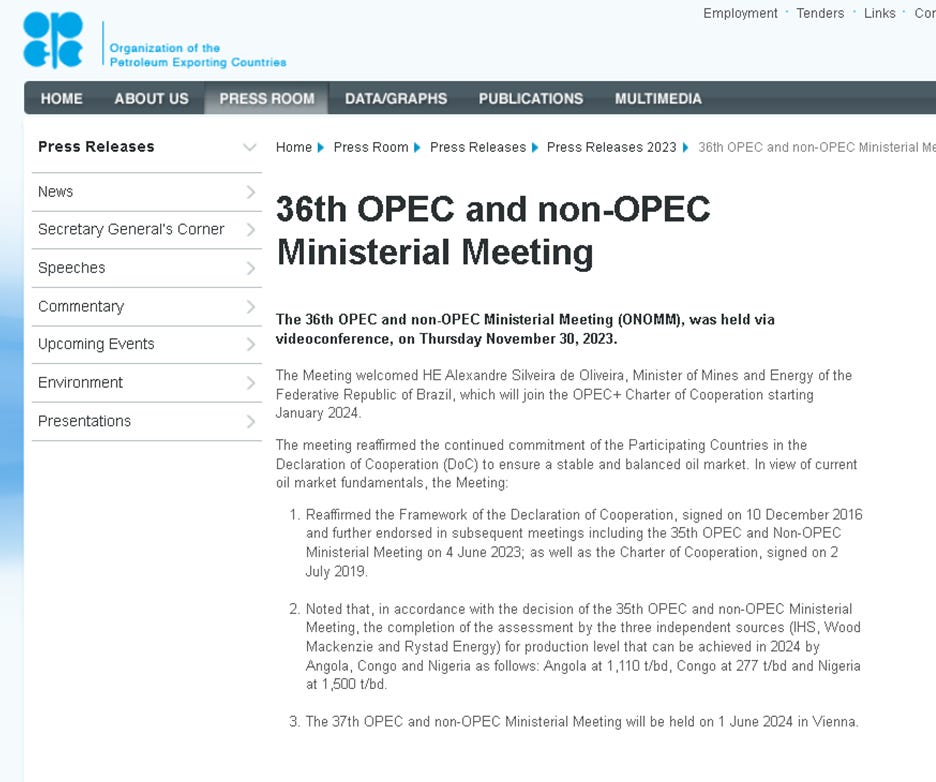Click the Press Releases breadcrumb
The width and height of the screenshot is (936, 782).
pos(478,147)
